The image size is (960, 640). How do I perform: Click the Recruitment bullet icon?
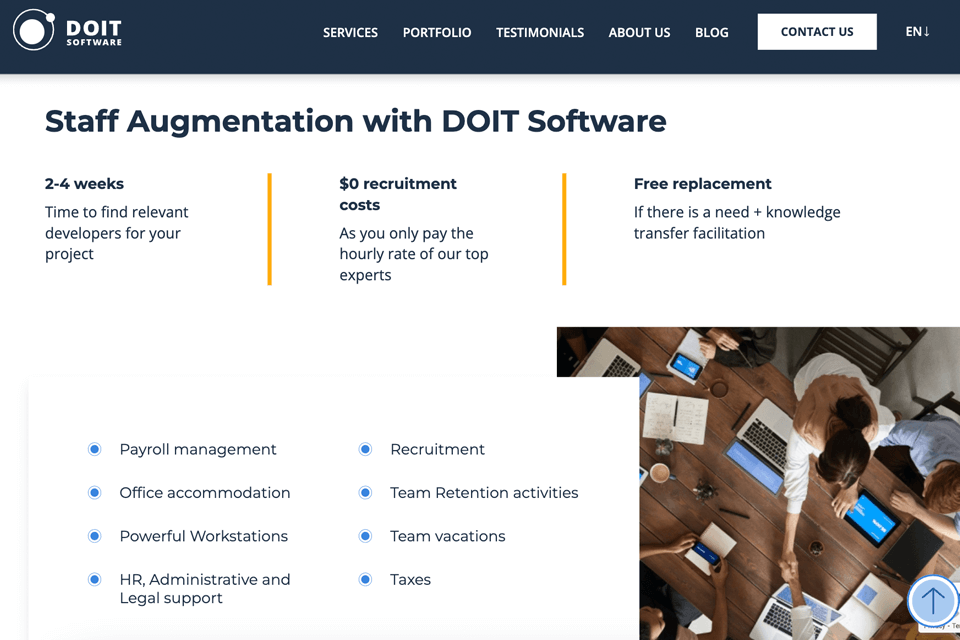click(x=365, y=450)
